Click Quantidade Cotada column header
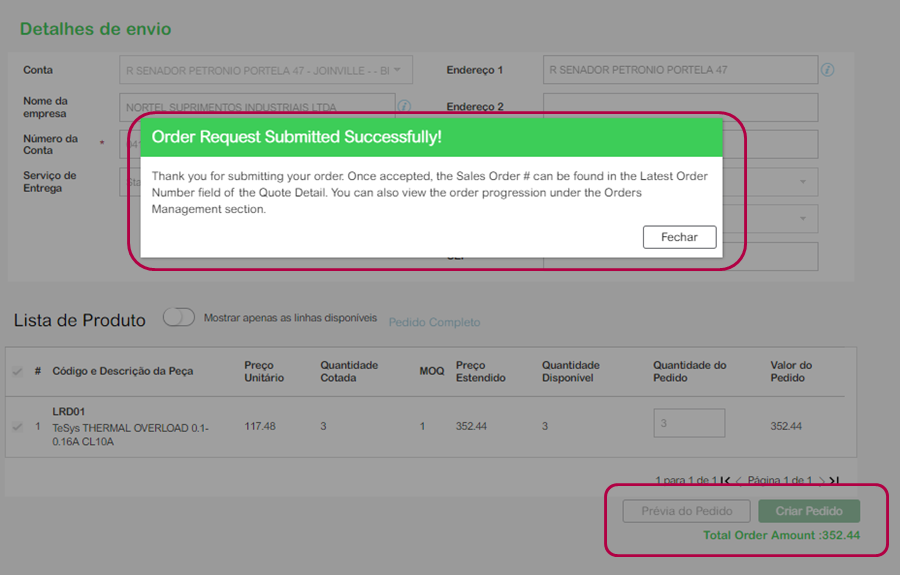This screenshot has width=900, height=575. click(349, 371)
